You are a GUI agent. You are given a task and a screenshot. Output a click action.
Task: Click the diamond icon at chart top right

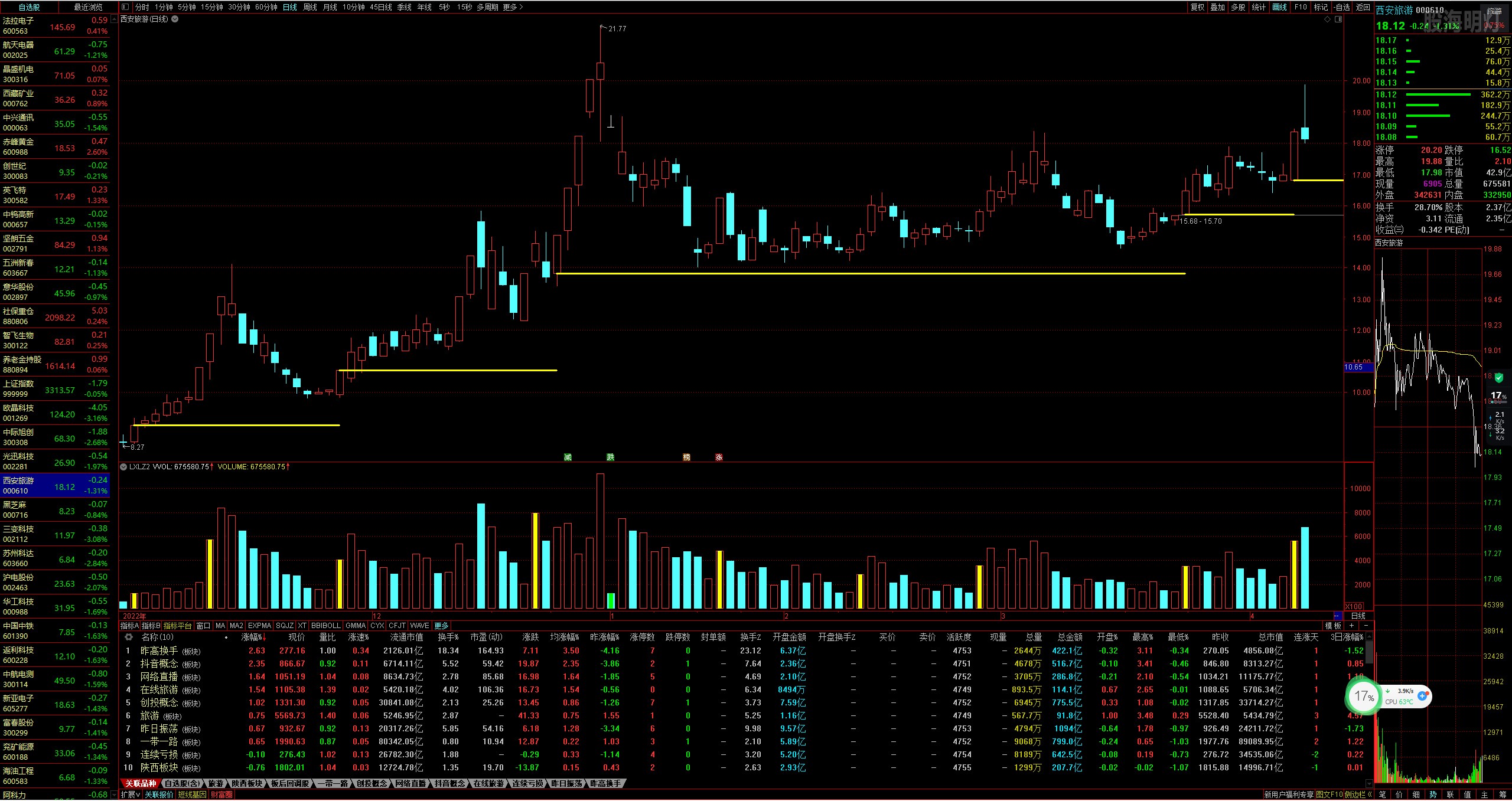coord(1328,19)
